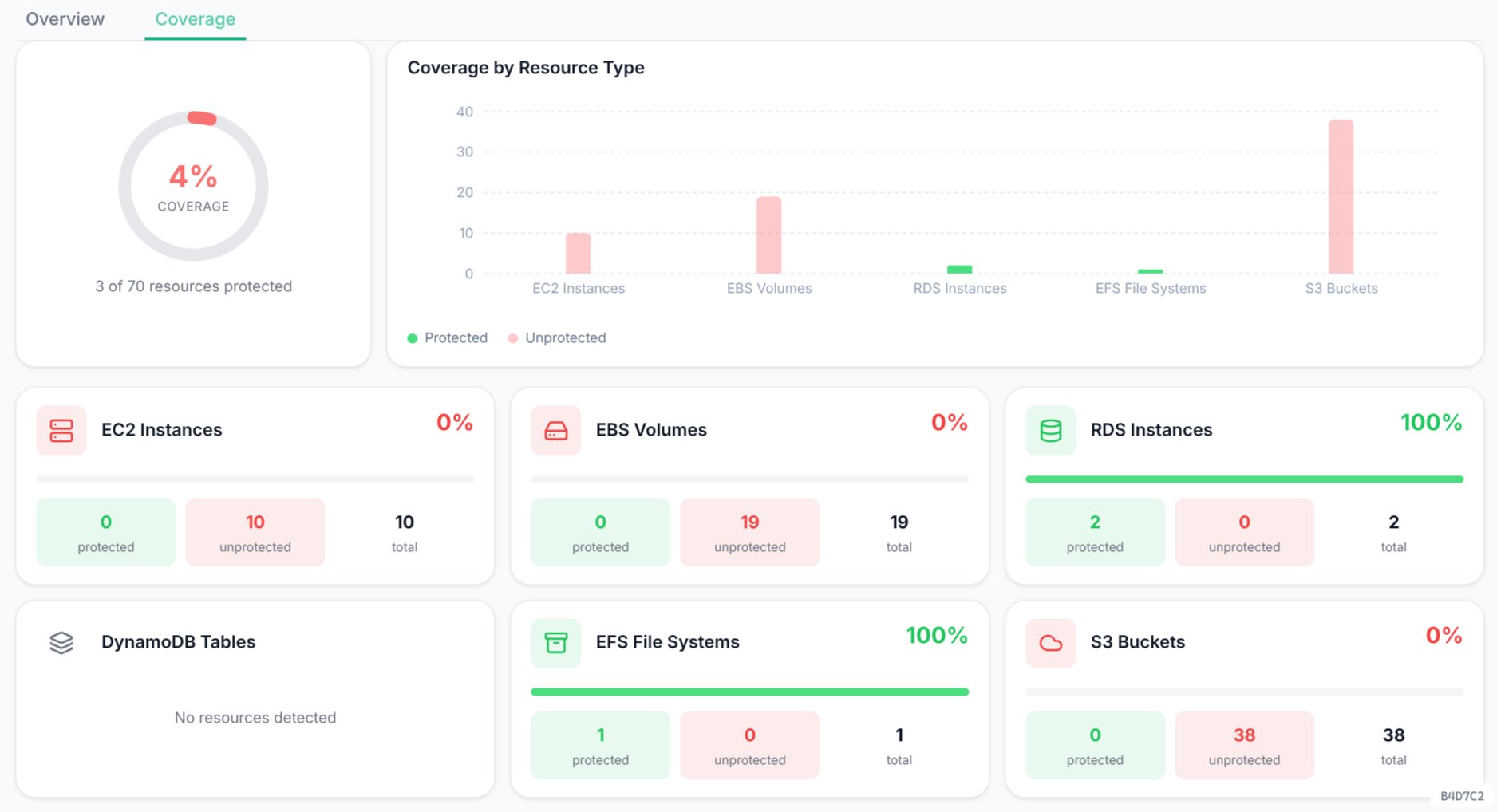Click the RDS Instances green bar in chart
This screenshot has height=812, width=1497.
[960, 270]
